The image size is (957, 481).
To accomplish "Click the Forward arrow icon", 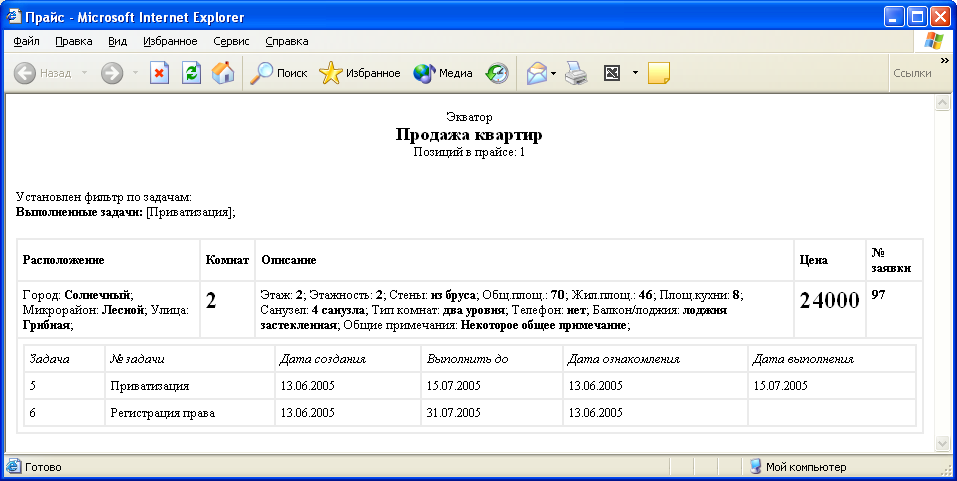I will coord(112,73).
